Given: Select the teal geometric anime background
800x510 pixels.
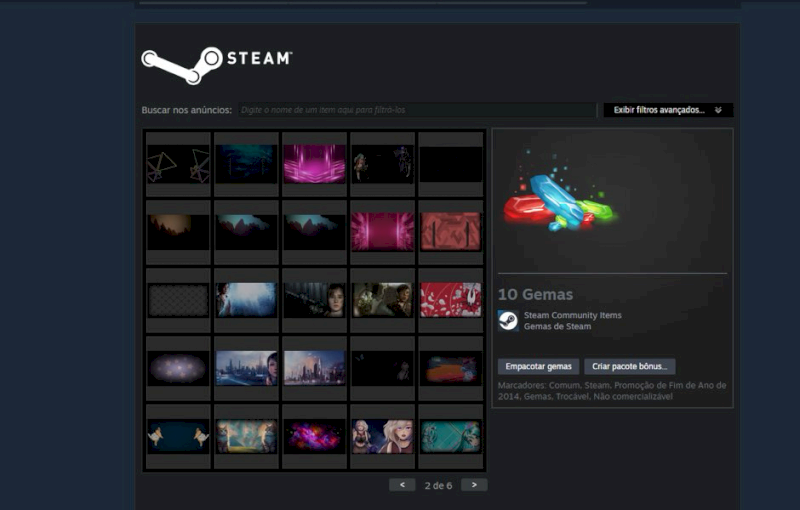Looking at the screenshot, I should (451, 437).
